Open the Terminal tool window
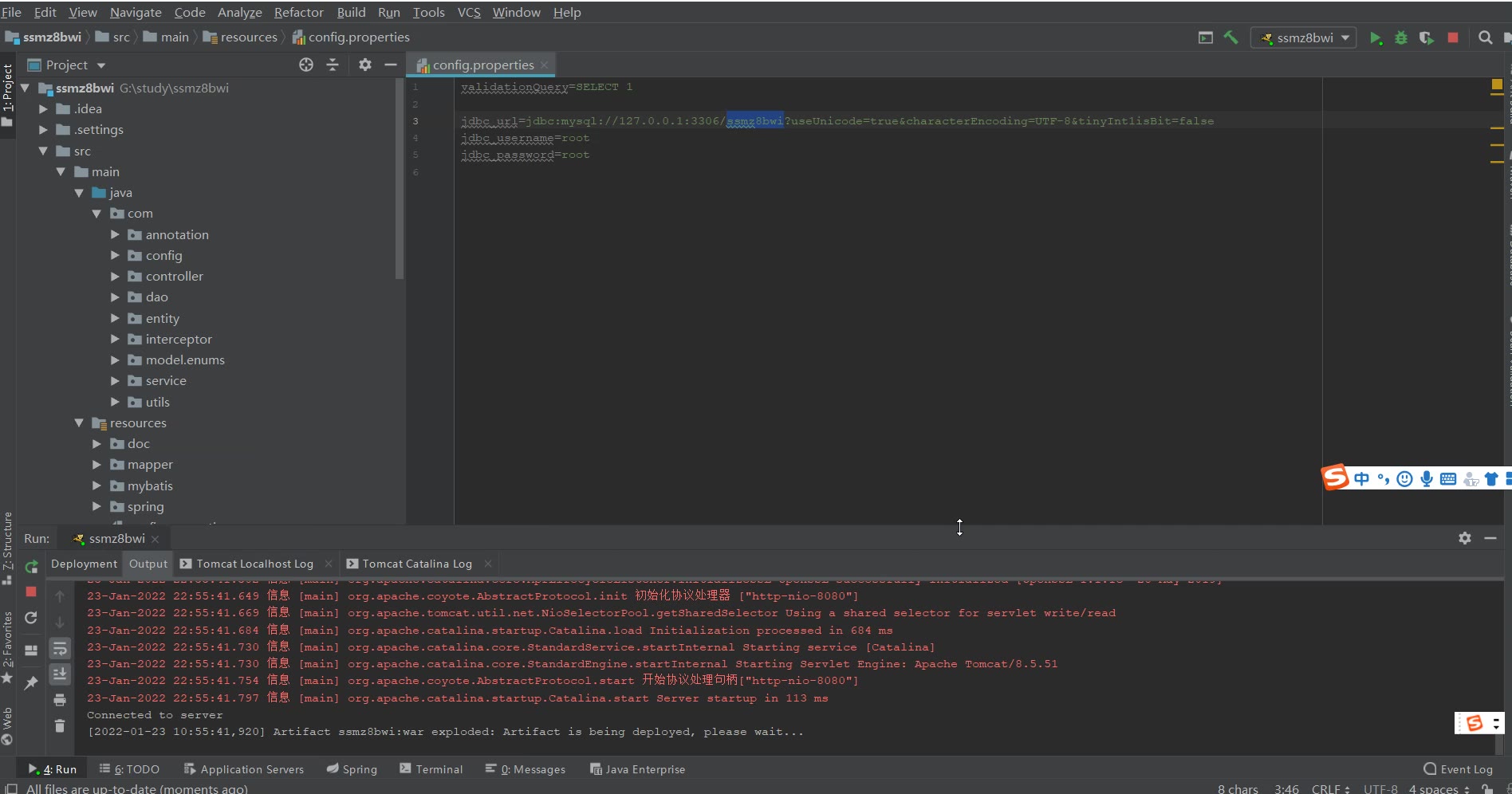Screen dimensions: 1512x794 [431, 769]
